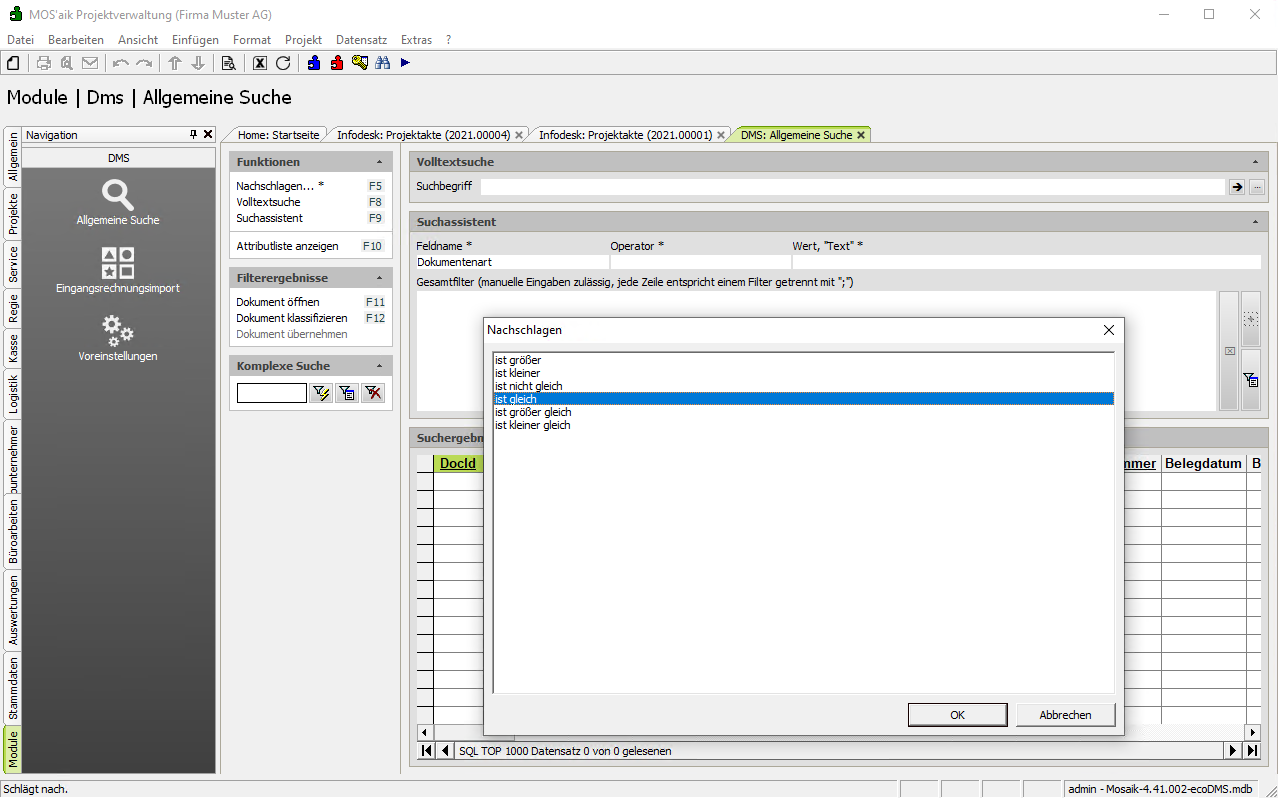Open Allgemeine Suche in navigation panel

coord(118,201)
